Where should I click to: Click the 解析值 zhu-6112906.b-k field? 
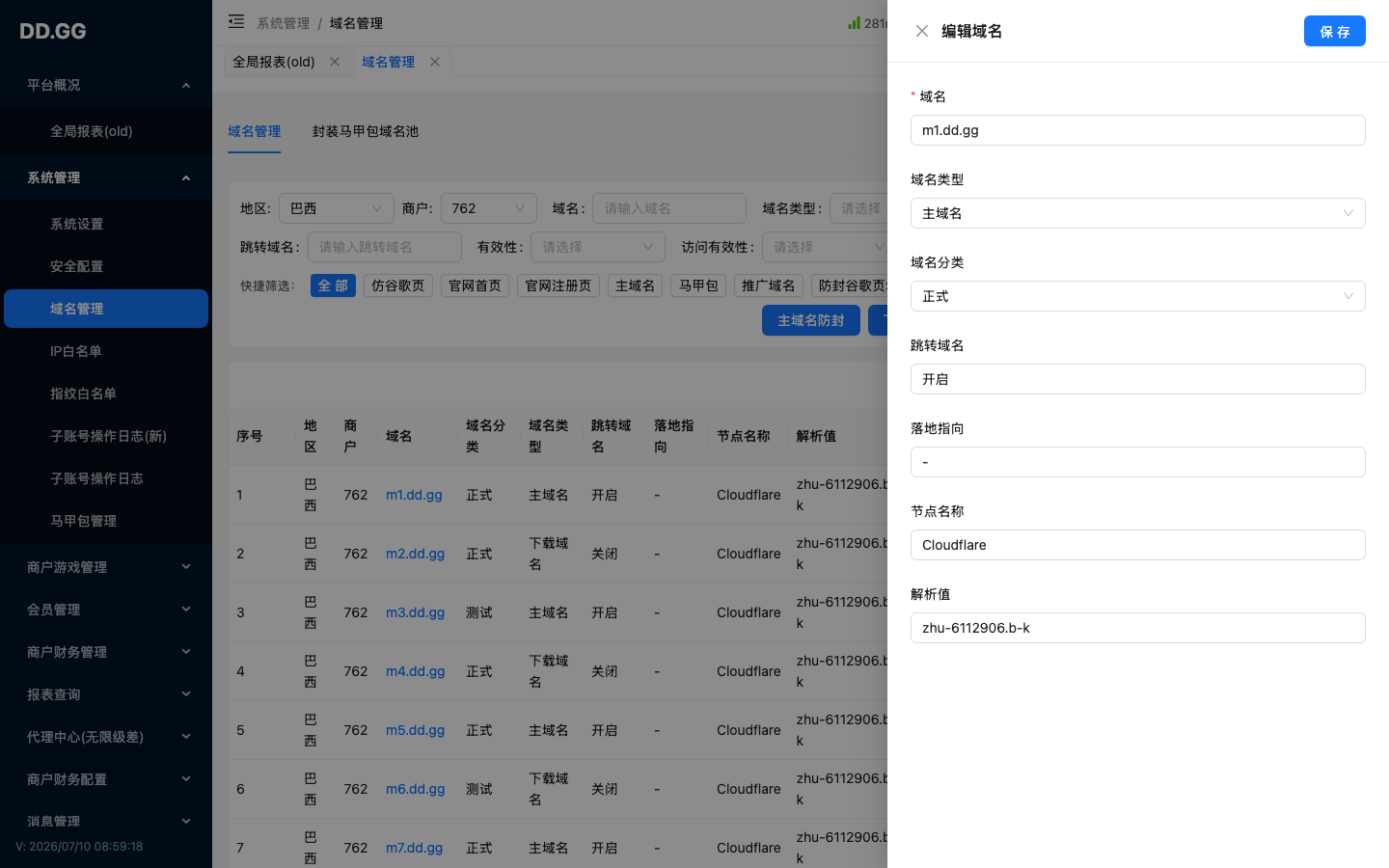click(x=1138, y=628)
